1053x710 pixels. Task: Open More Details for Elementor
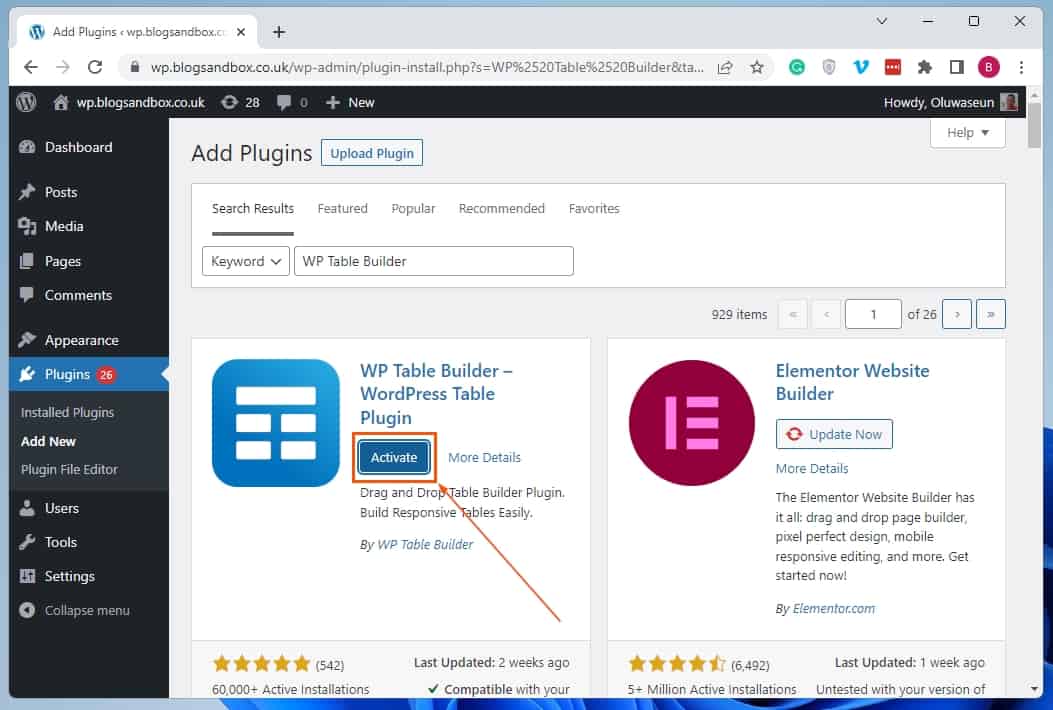pos(812,469)
